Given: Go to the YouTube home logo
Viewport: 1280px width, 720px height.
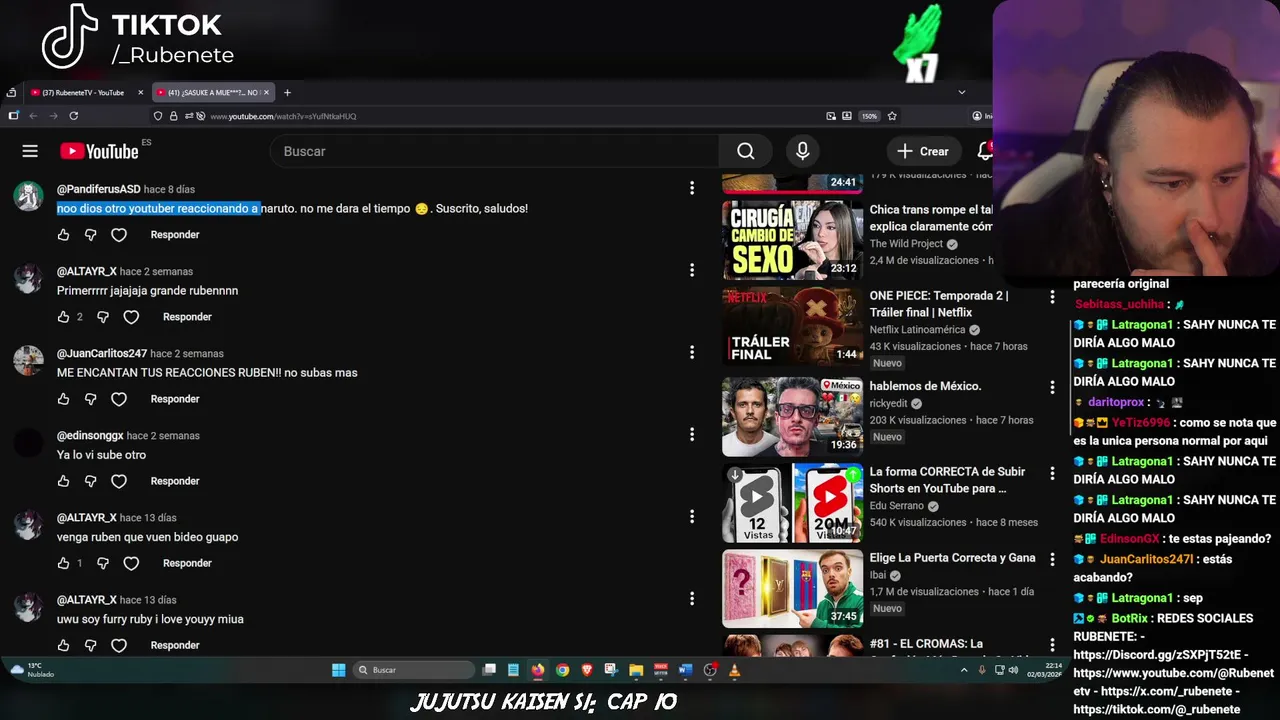Looking at the screenshot, I should coord(99,151).
